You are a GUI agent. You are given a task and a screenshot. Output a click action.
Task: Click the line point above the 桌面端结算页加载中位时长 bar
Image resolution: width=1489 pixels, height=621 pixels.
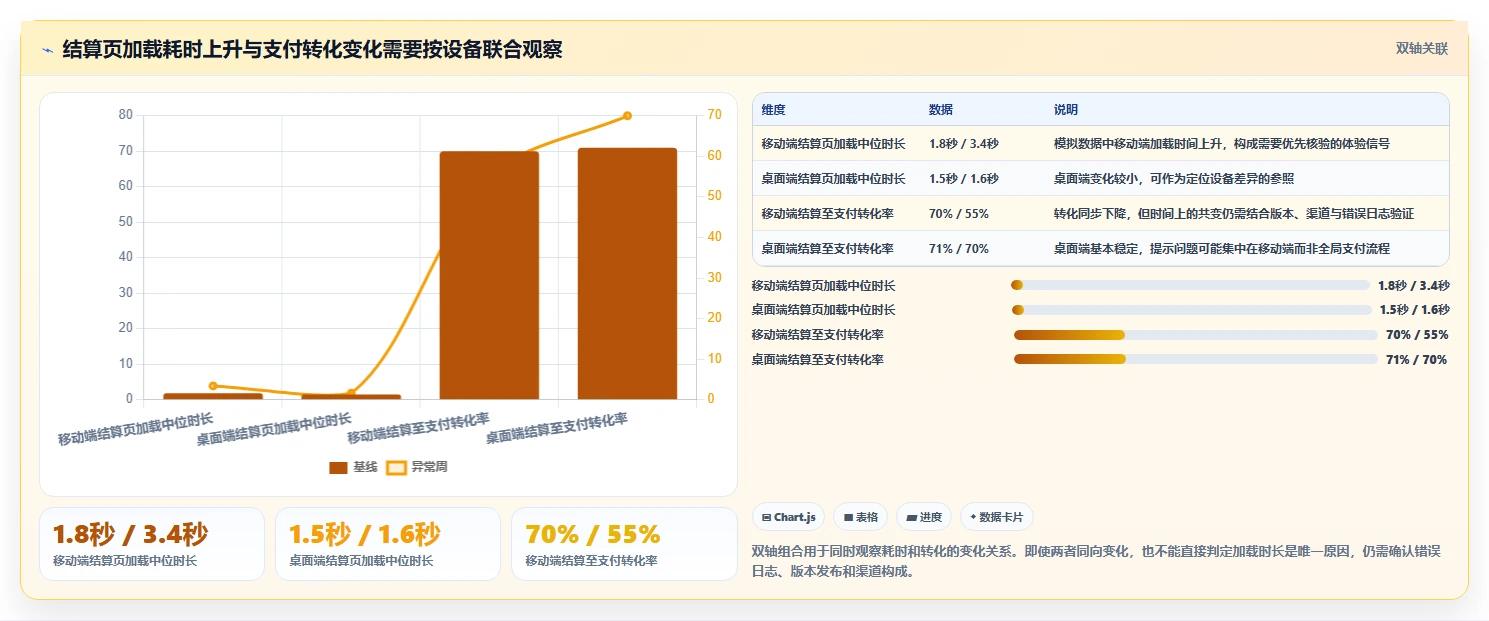(351, 393)
